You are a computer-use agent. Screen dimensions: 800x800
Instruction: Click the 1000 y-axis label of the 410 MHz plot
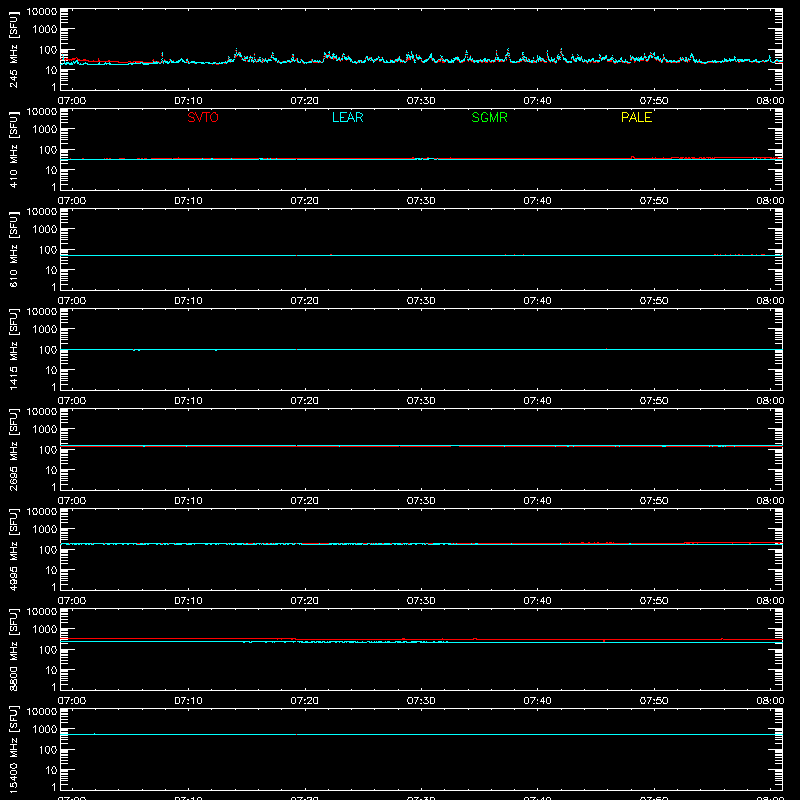tap(45, 129)
